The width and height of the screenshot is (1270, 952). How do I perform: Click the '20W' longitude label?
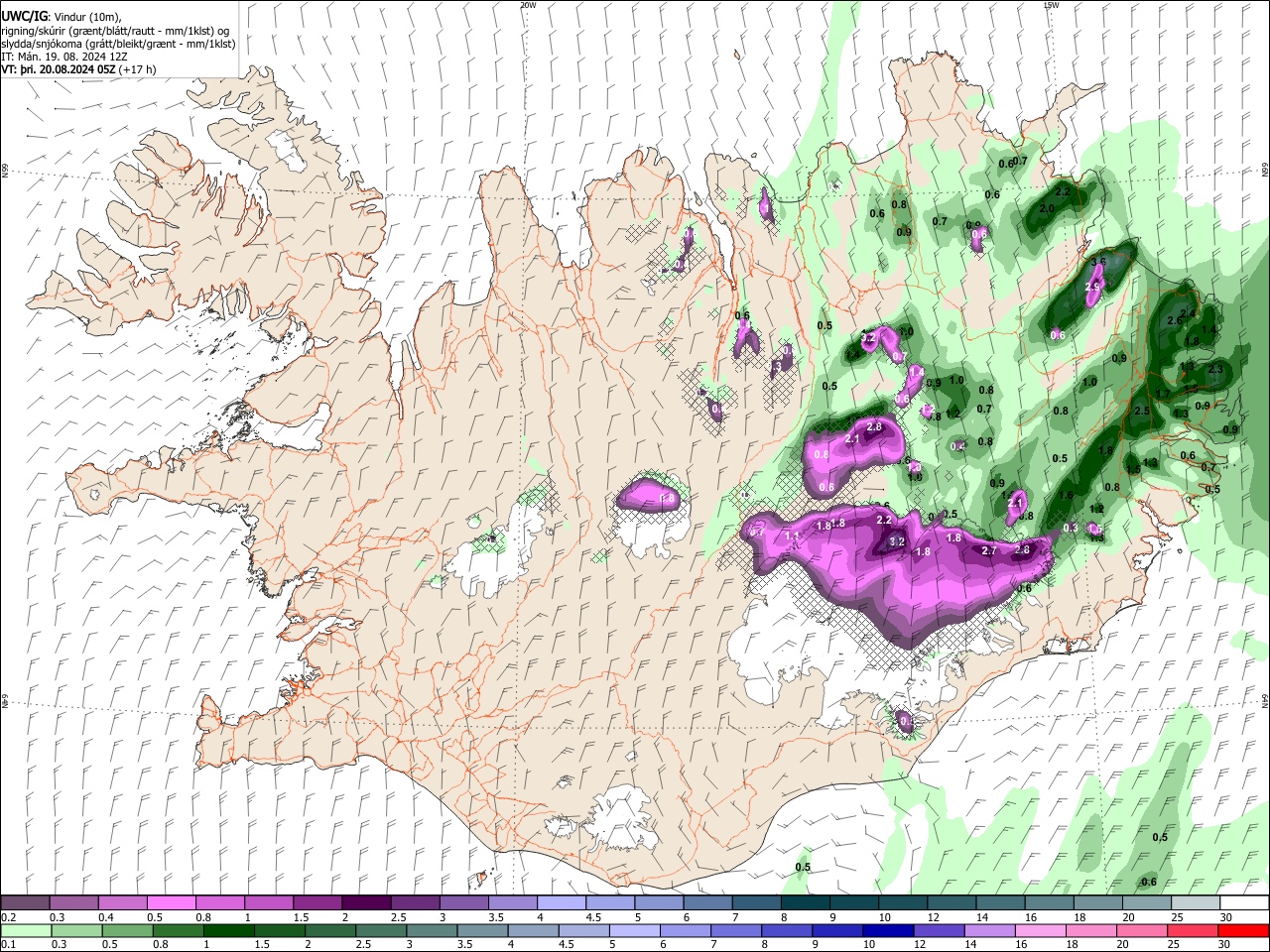528,5
